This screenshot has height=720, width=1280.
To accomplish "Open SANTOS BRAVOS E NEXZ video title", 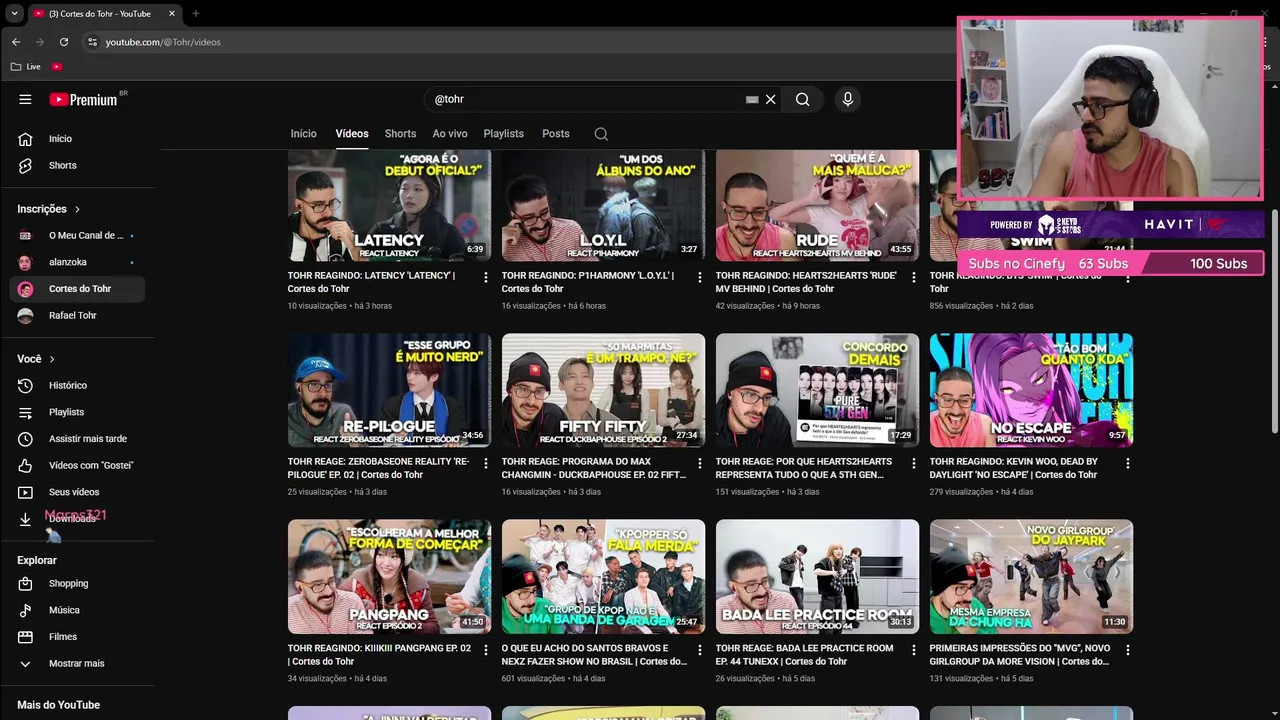I will pyautogui.click(x=594, y=655).
